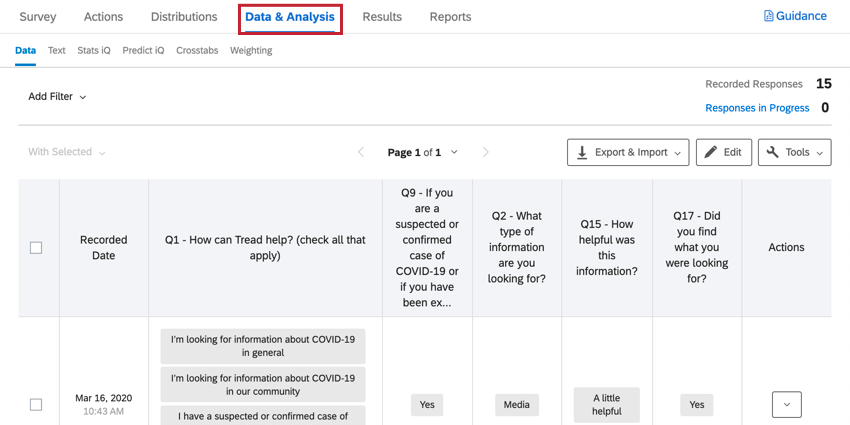Open the With Selected dropdown
The image size is (850, 425).
[66, 152]
